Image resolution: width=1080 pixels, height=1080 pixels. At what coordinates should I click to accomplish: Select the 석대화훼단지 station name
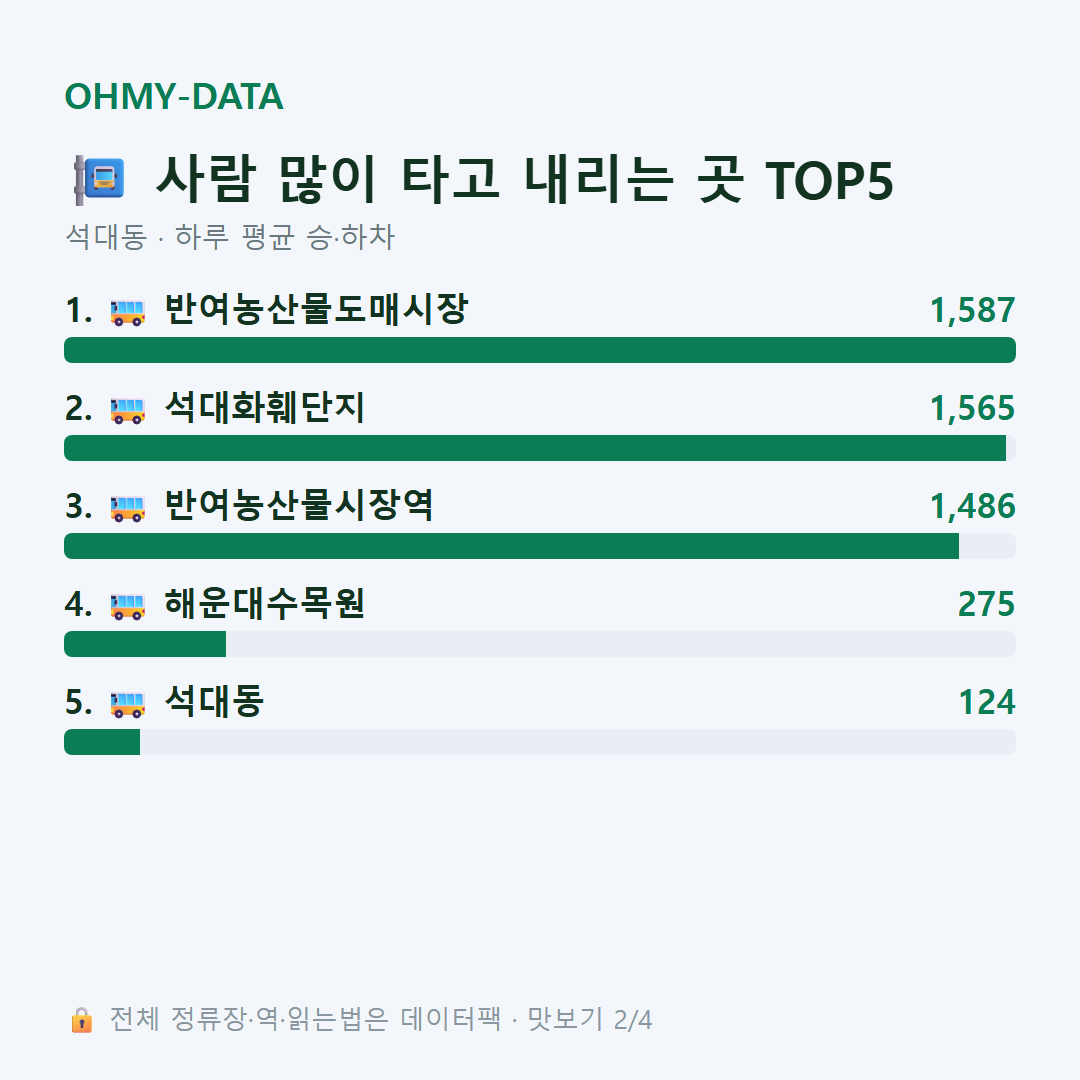click(x=264, y=407)
